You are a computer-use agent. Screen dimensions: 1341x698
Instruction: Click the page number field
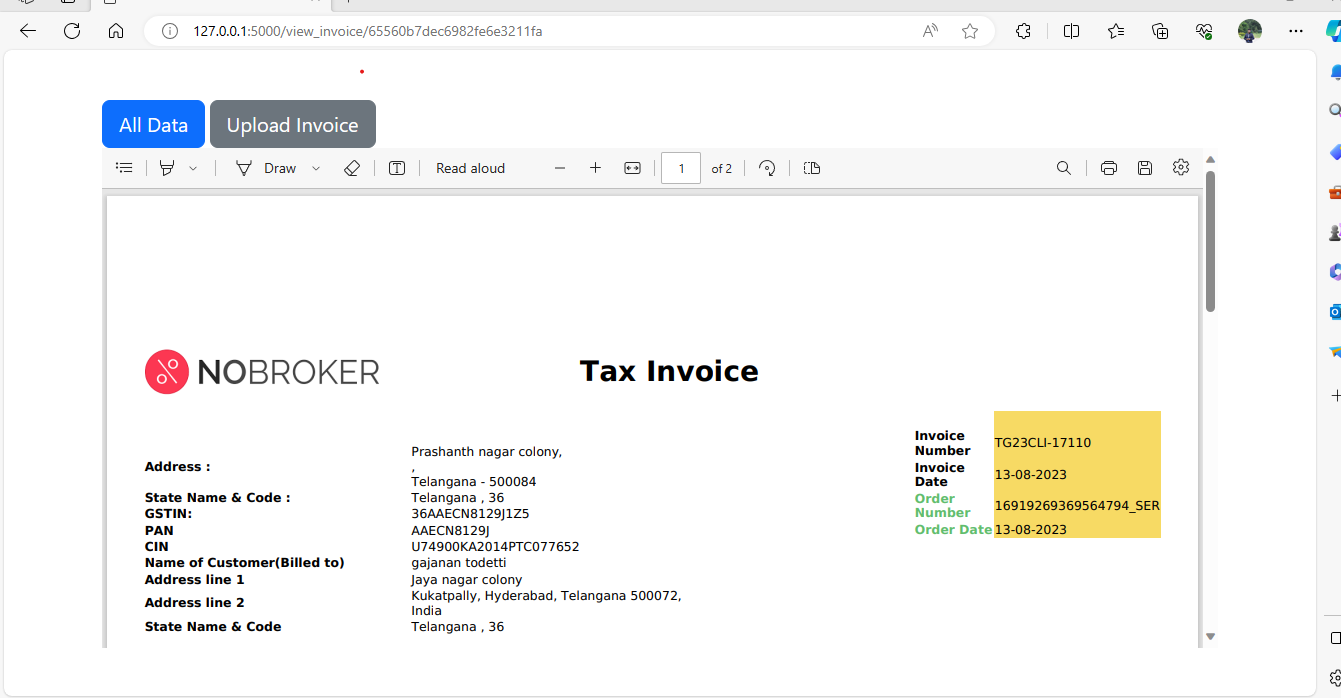681,167
